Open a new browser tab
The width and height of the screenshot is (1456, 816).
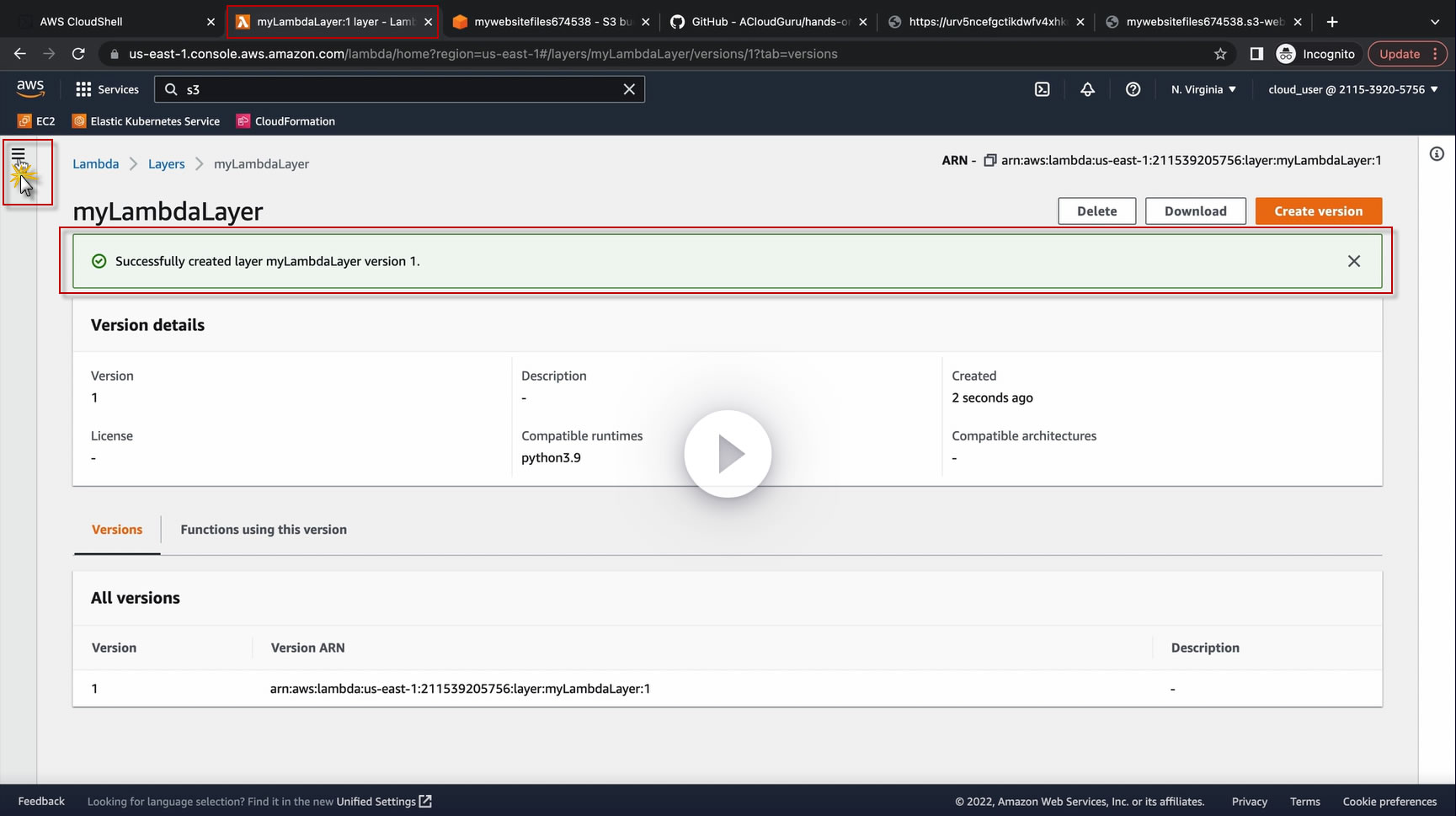1332,22
